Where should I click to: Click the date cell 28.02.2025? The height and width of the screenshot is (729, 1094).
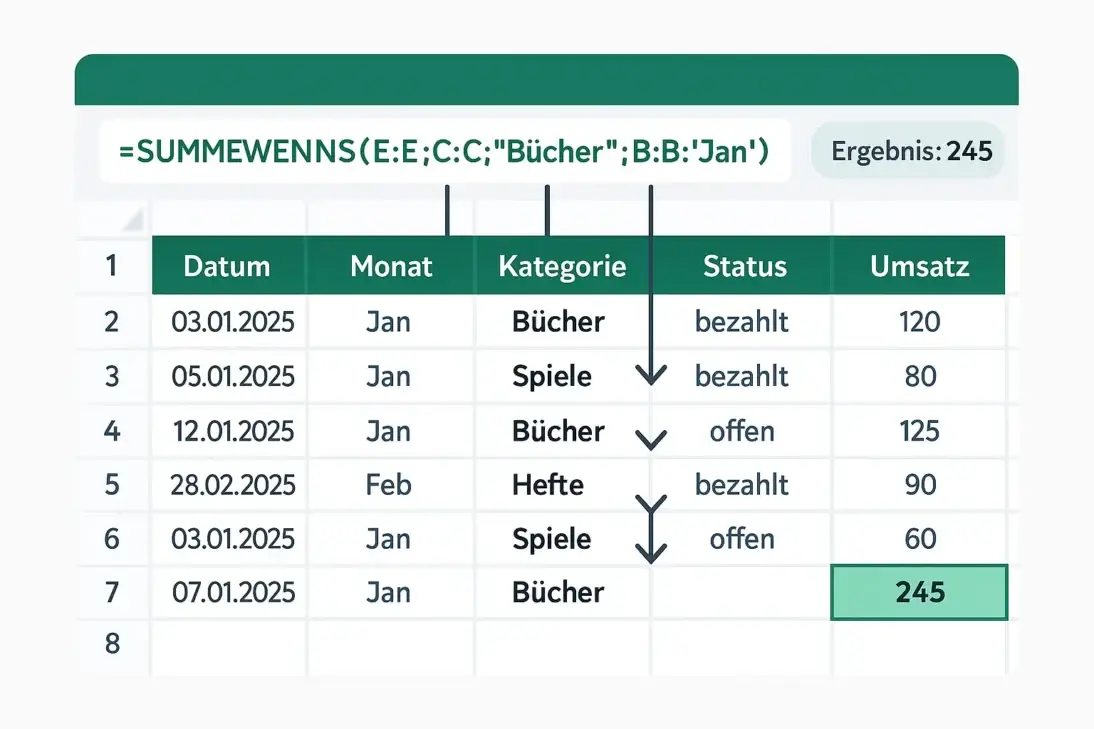234,485
